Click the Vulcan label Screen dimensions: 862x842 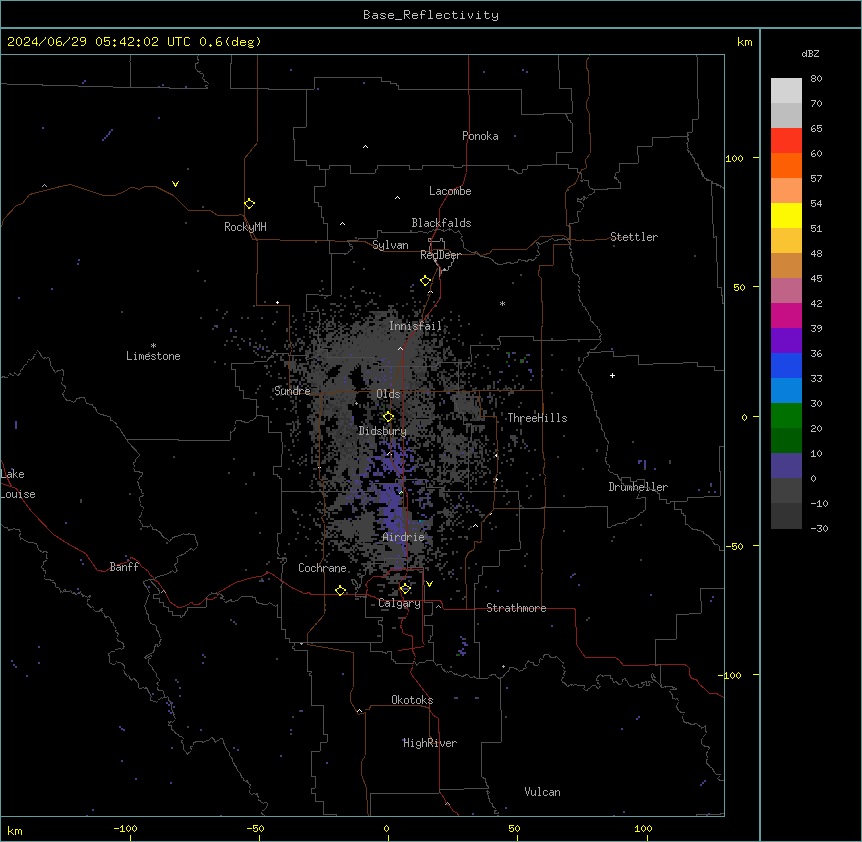point(543,792)
